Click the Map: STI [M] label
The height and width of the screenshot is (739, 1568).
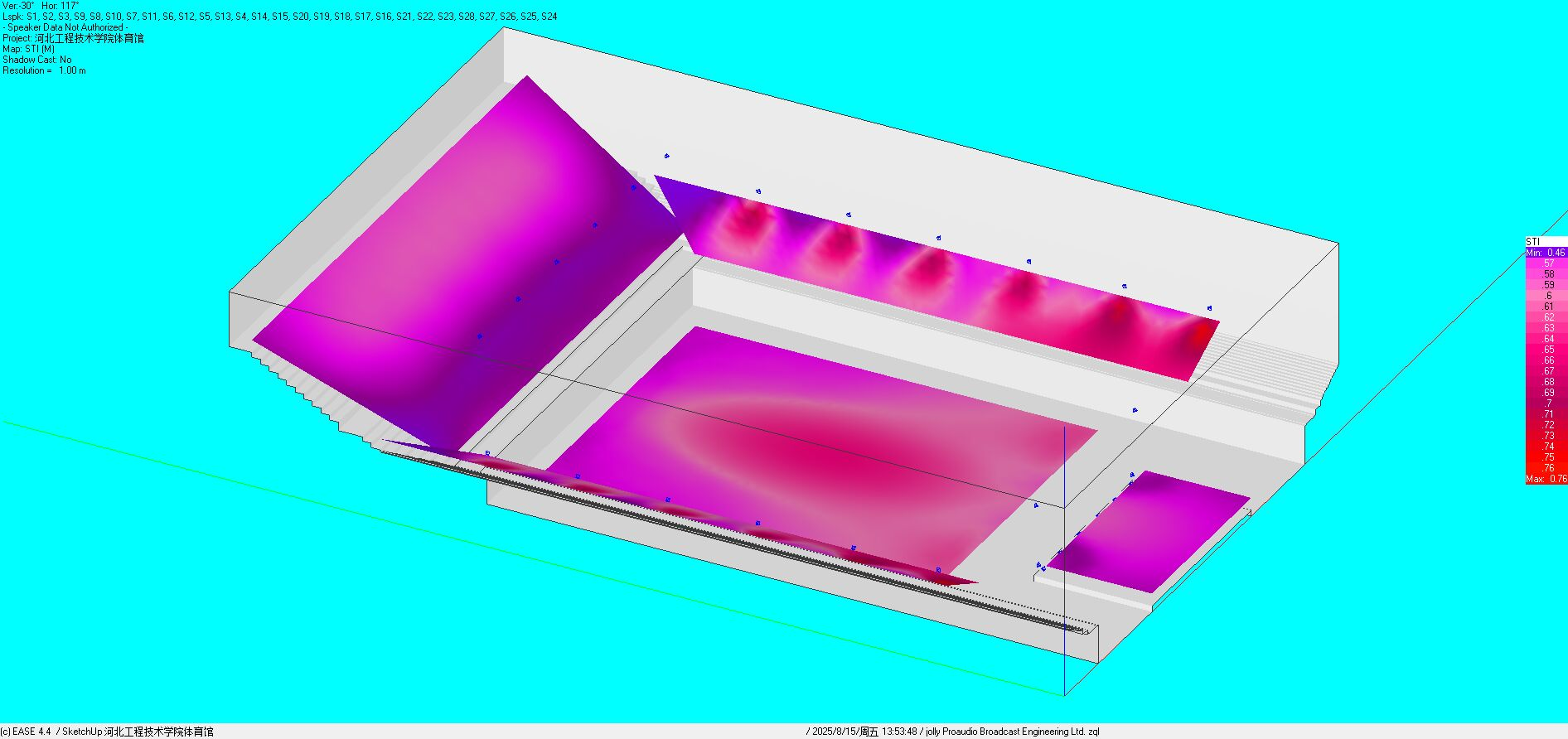[29, 49]
